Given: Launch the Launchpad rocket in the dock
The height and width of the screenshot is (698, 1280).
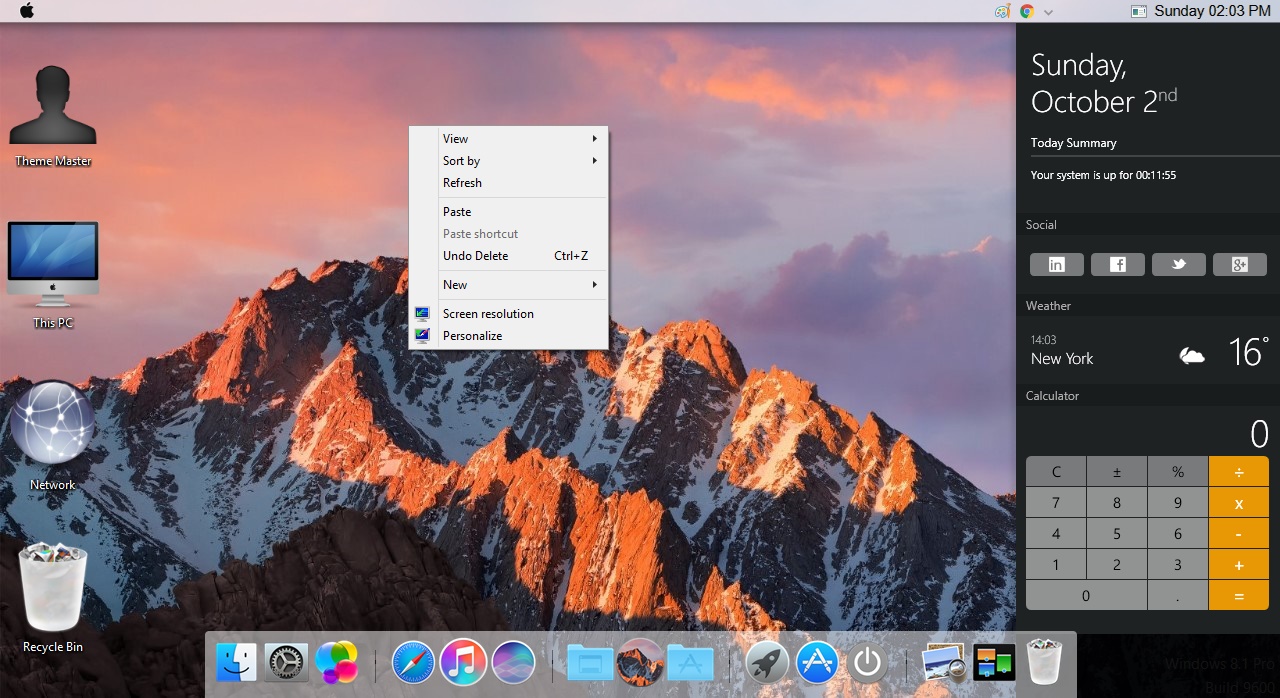Looking at the screenshot, I should pyautogui.click(x=767, y=662).
